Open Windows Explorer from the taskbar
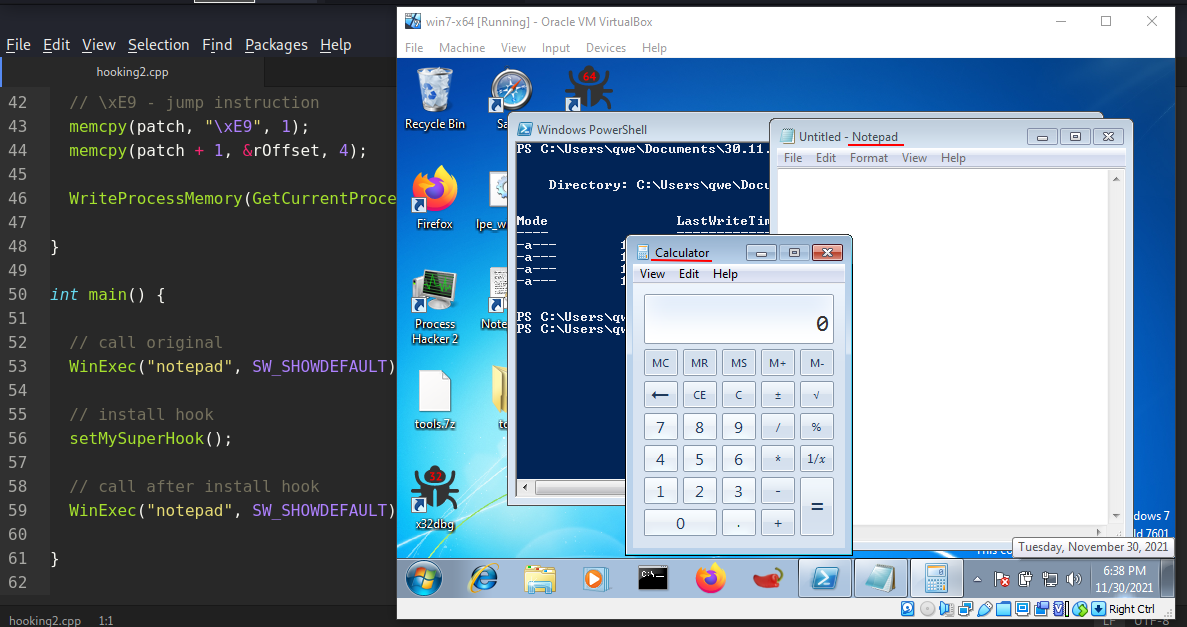The height and width of the screenshot is (627, 1187). [540, 579]
